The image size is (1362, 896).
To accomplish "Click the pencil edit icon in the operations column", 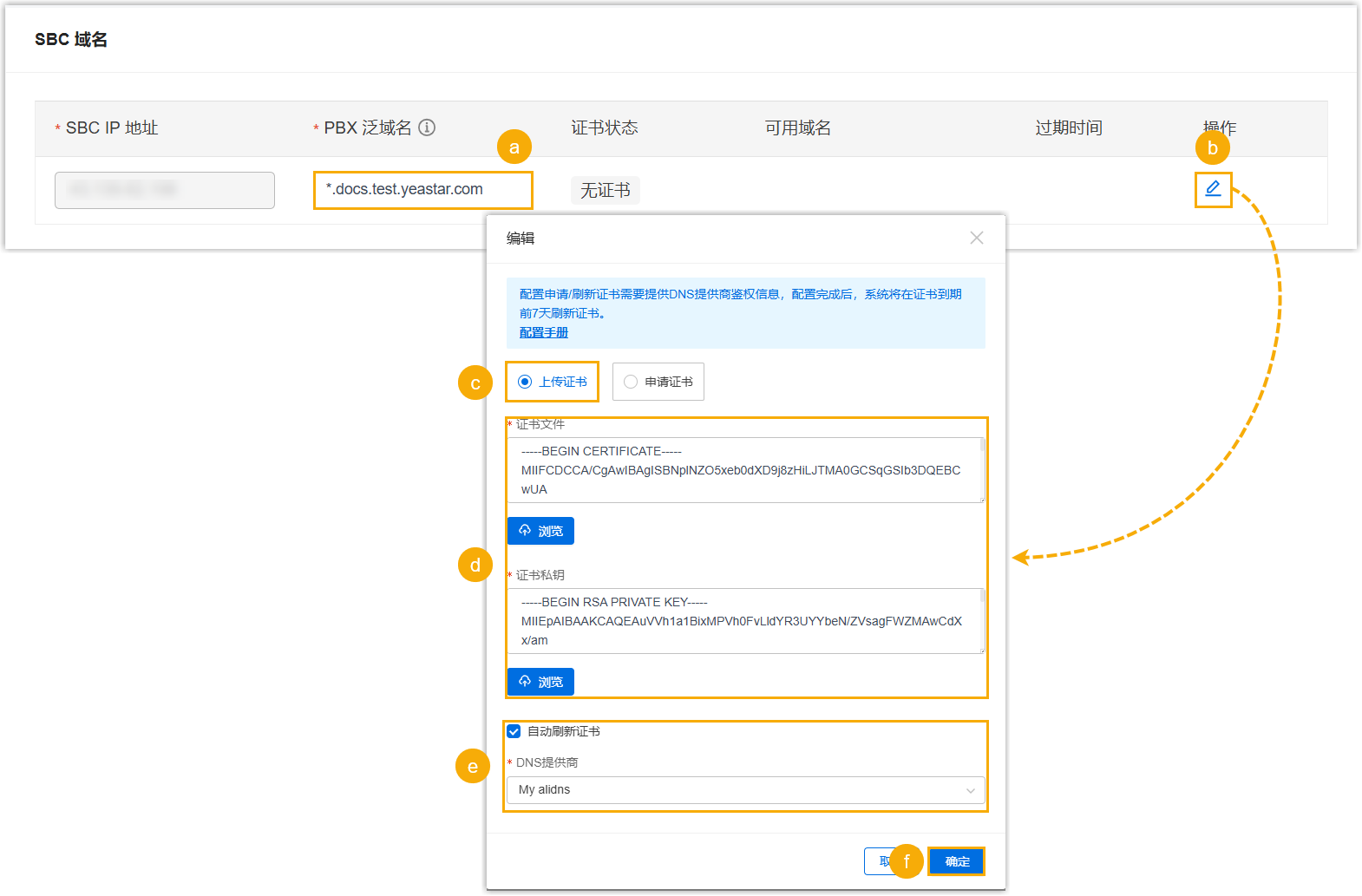I will point(1213,189).
